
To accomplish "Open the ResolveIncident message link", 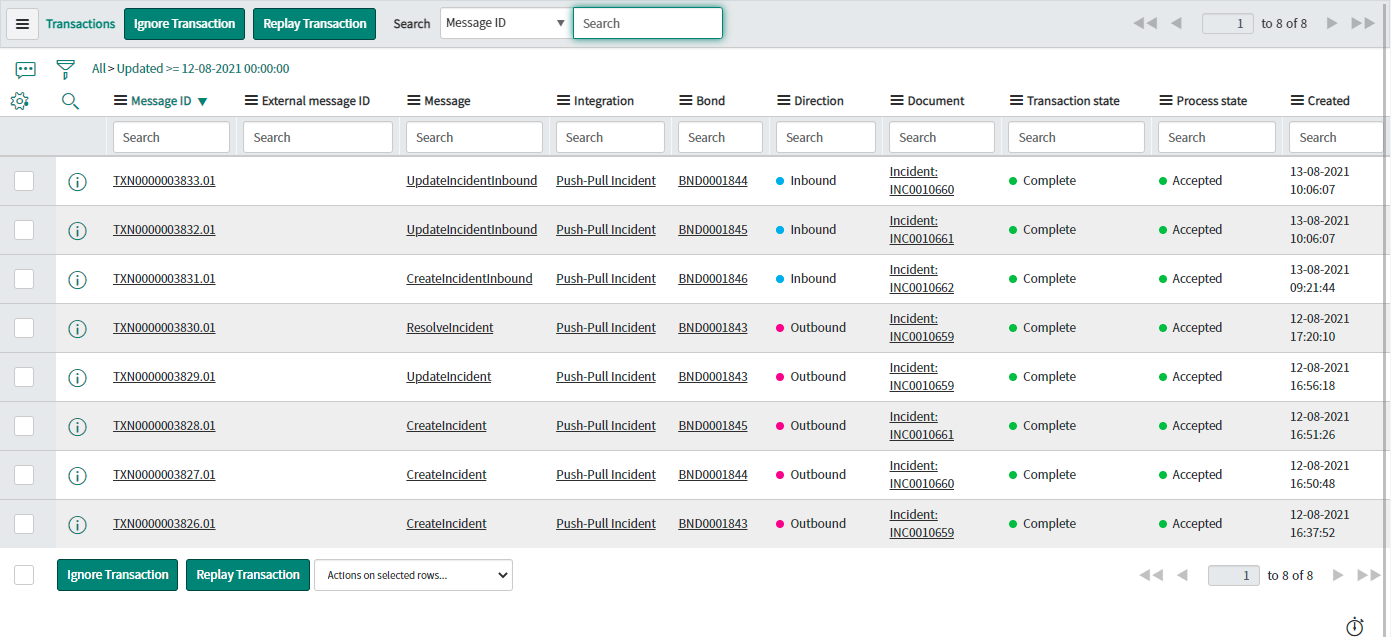I will [x=449, y=328].
